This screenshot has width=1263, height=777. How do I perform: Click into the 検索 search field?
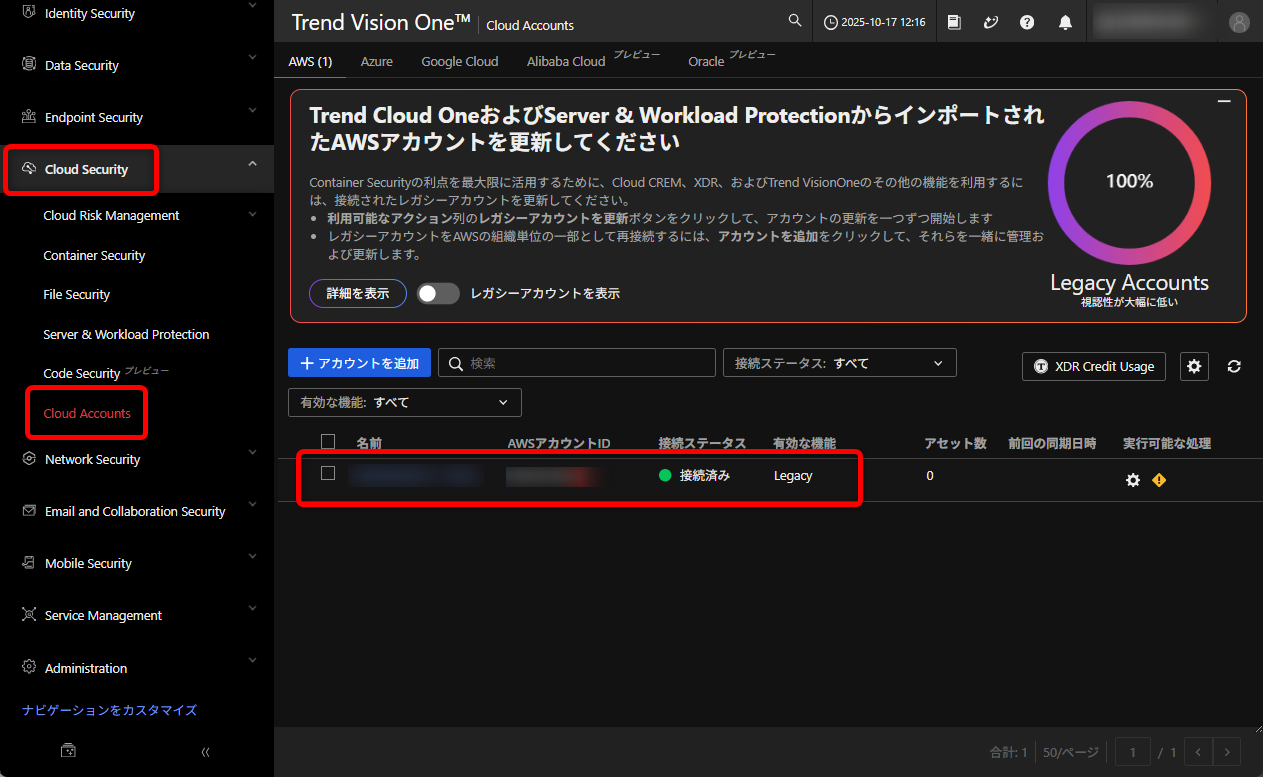[577, 363]
